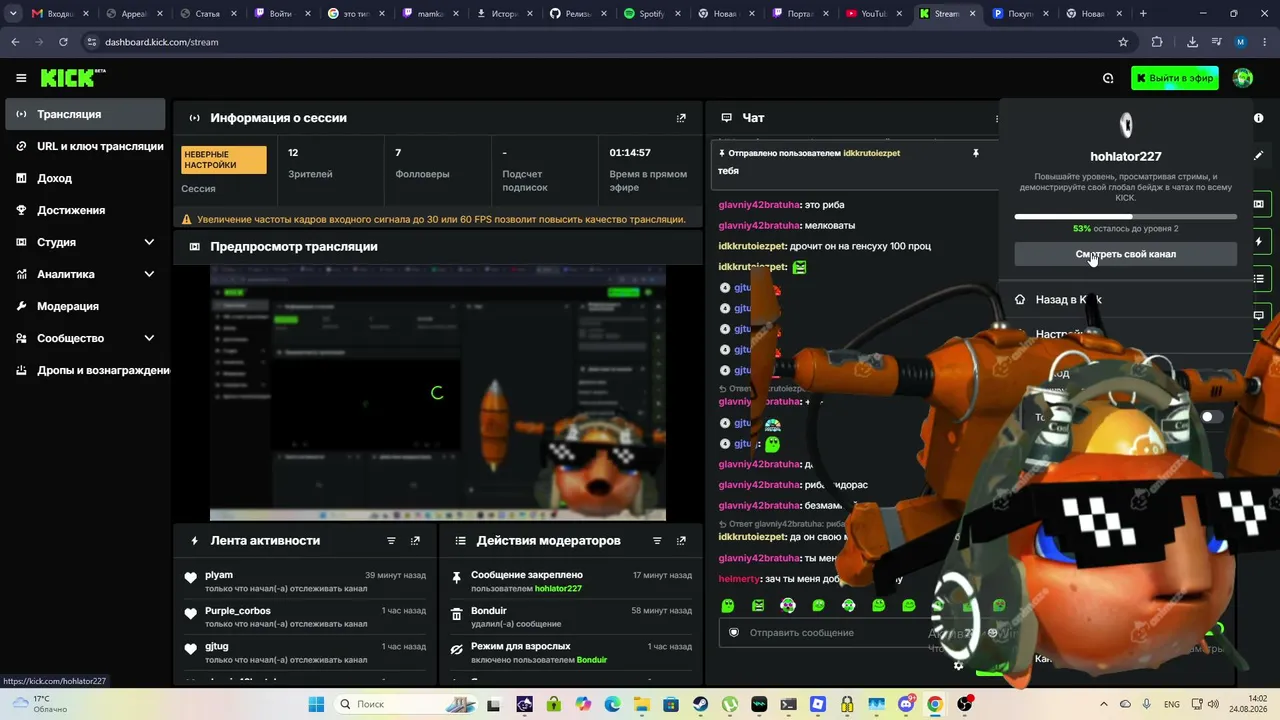The width and height of the screenshot is (1280, 720).
Task: Click the info icon at top right
Action: pos(1258,118)
